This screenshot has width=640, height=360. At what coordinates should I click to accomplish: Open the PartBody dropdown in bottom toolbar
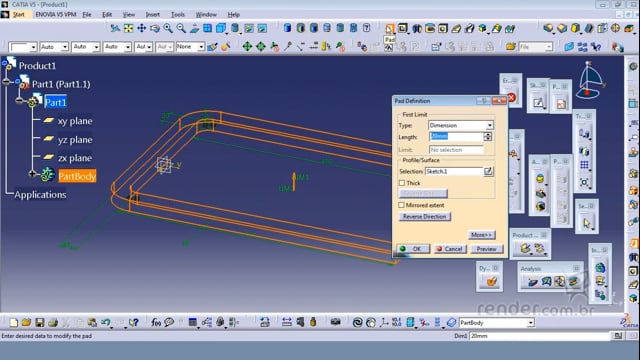coord(531,323)
